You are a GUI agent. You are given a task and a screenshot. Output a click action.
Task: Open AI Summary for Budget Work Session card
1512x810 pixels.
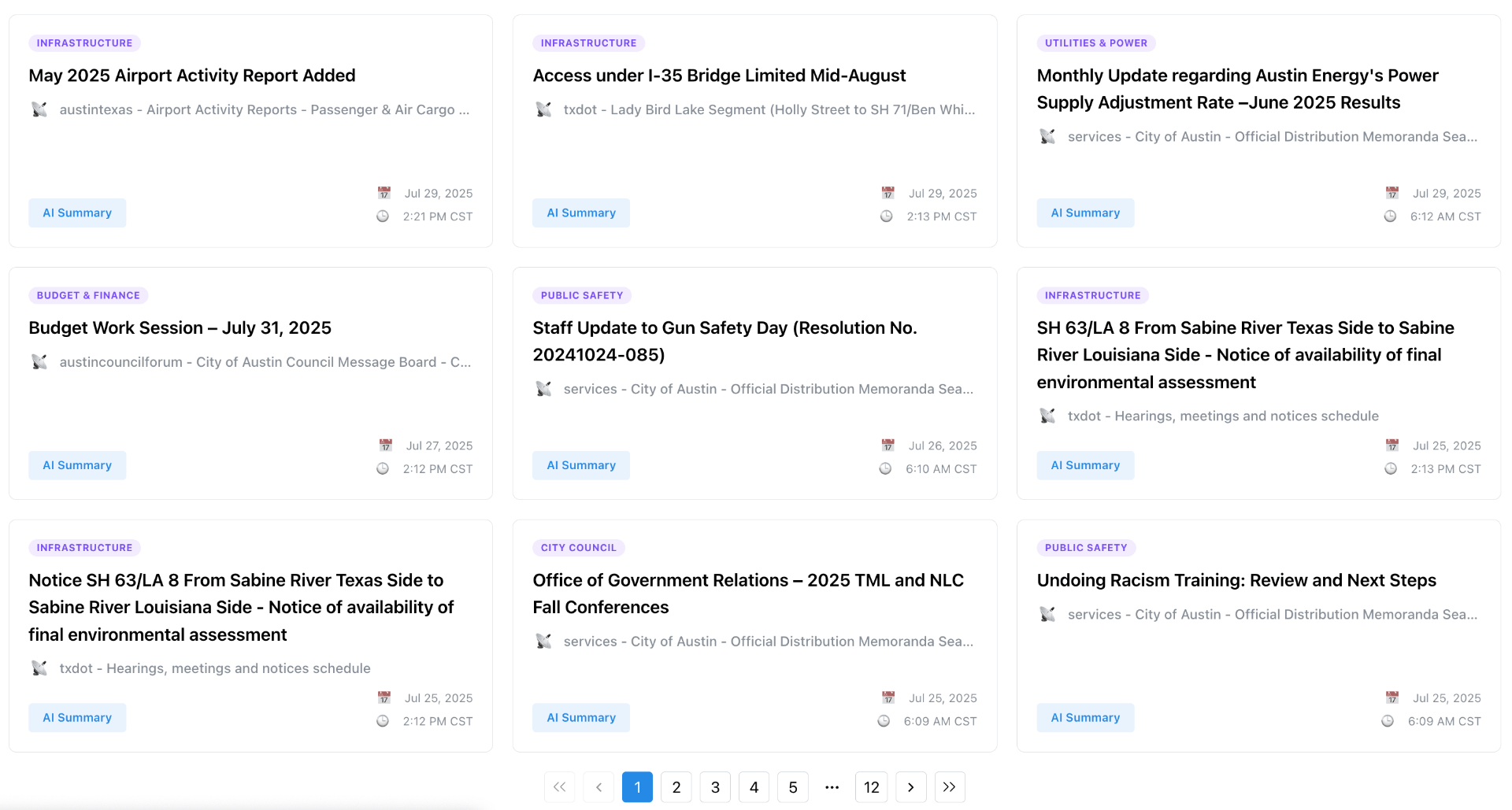[x=76, y=464]
